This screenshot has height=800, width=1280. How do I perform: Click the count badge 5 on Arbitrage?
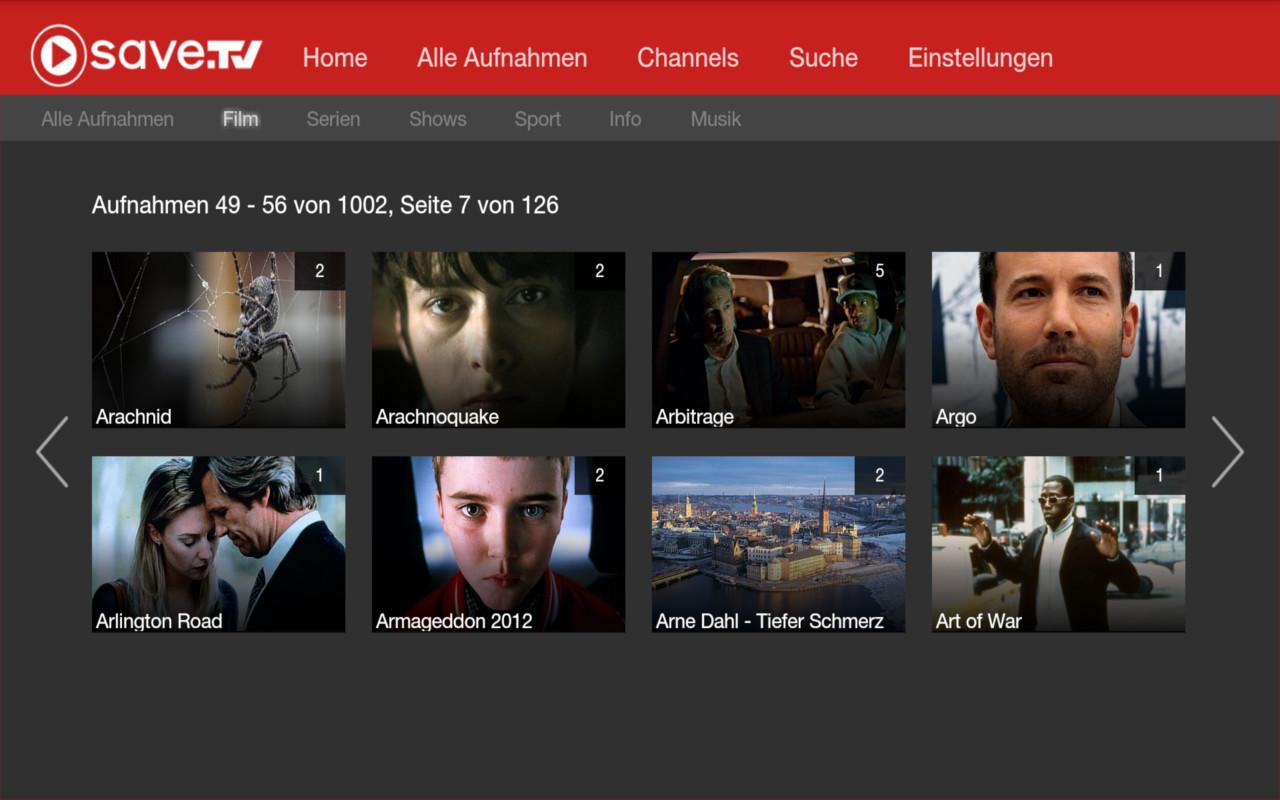880,271
